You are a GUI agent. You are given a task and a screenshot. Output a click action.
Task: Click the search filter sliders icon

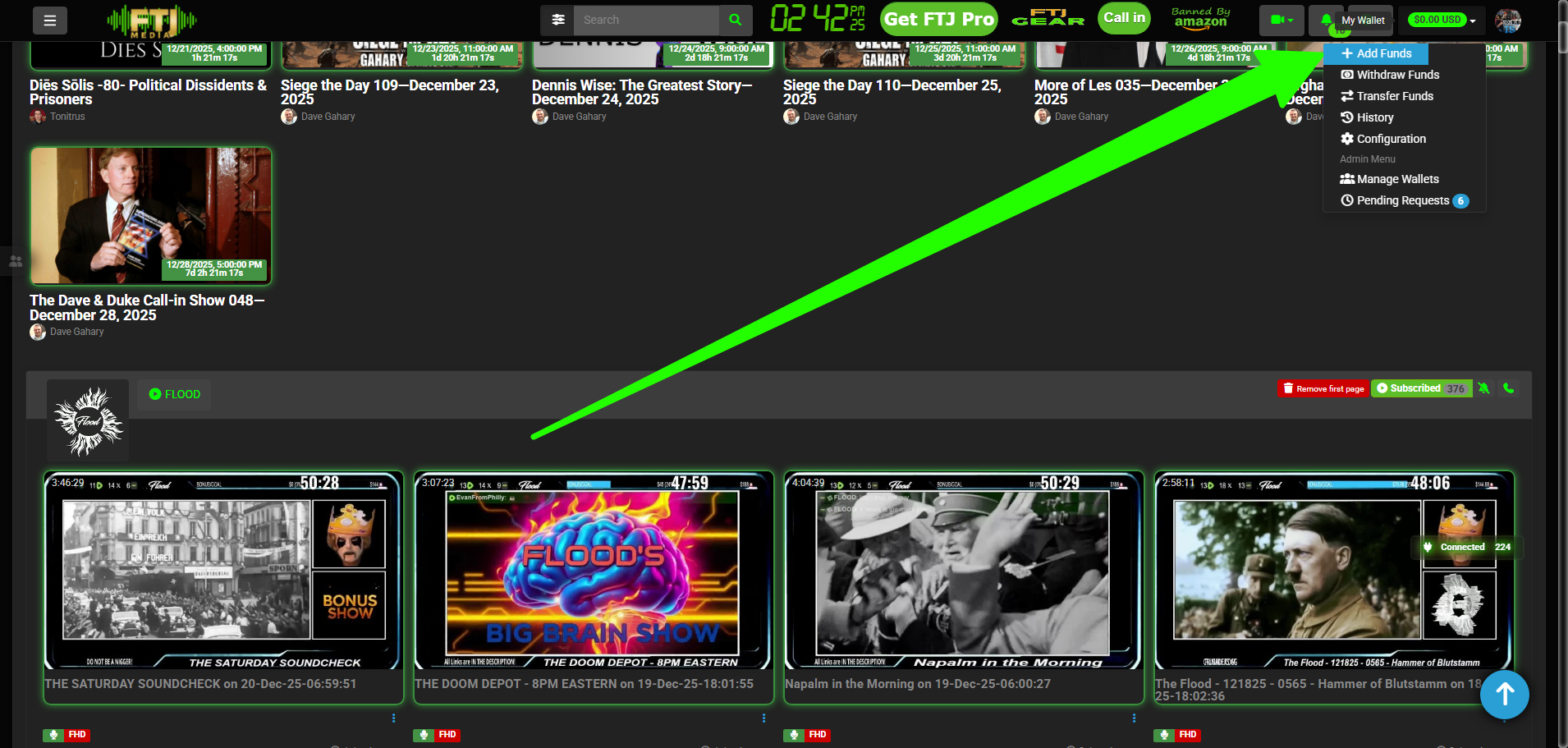coord(558,20)
